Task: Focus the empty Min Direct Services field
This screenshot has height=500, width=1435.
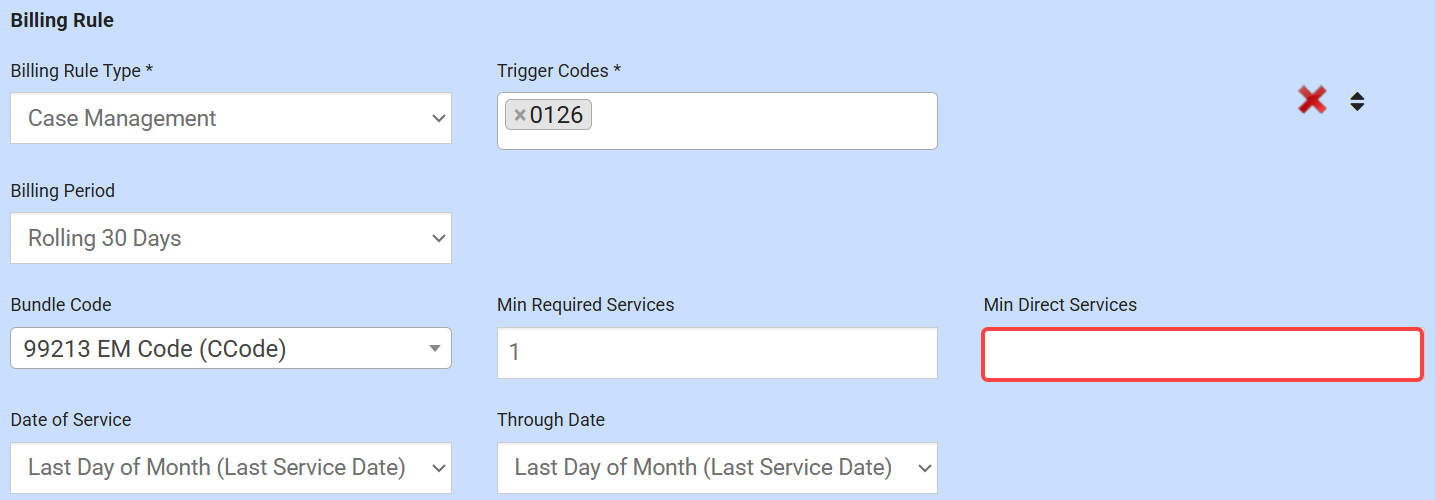Action: click(1202, 354)
